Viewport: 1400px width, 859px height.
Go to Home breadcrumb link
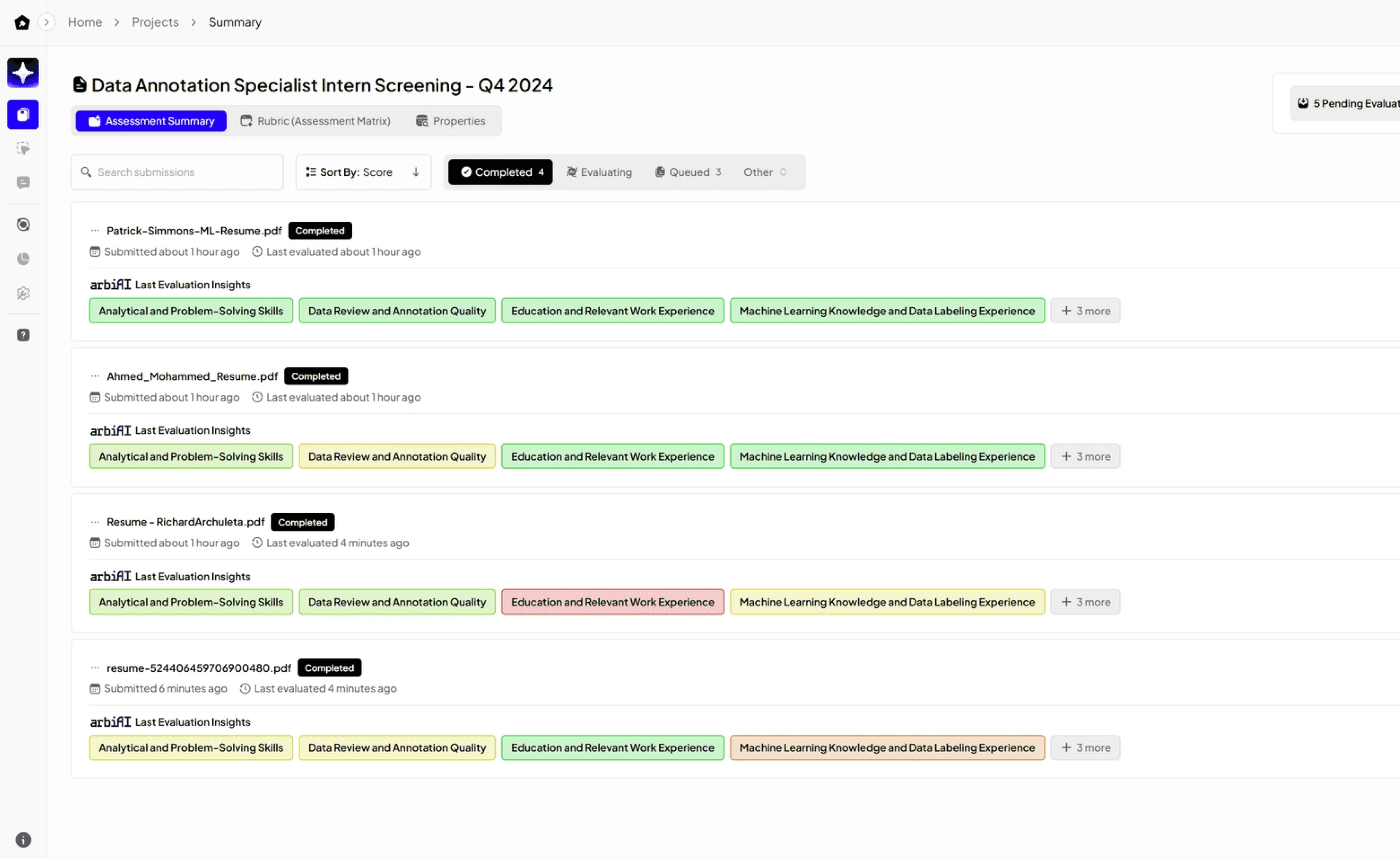coord(85,22)
